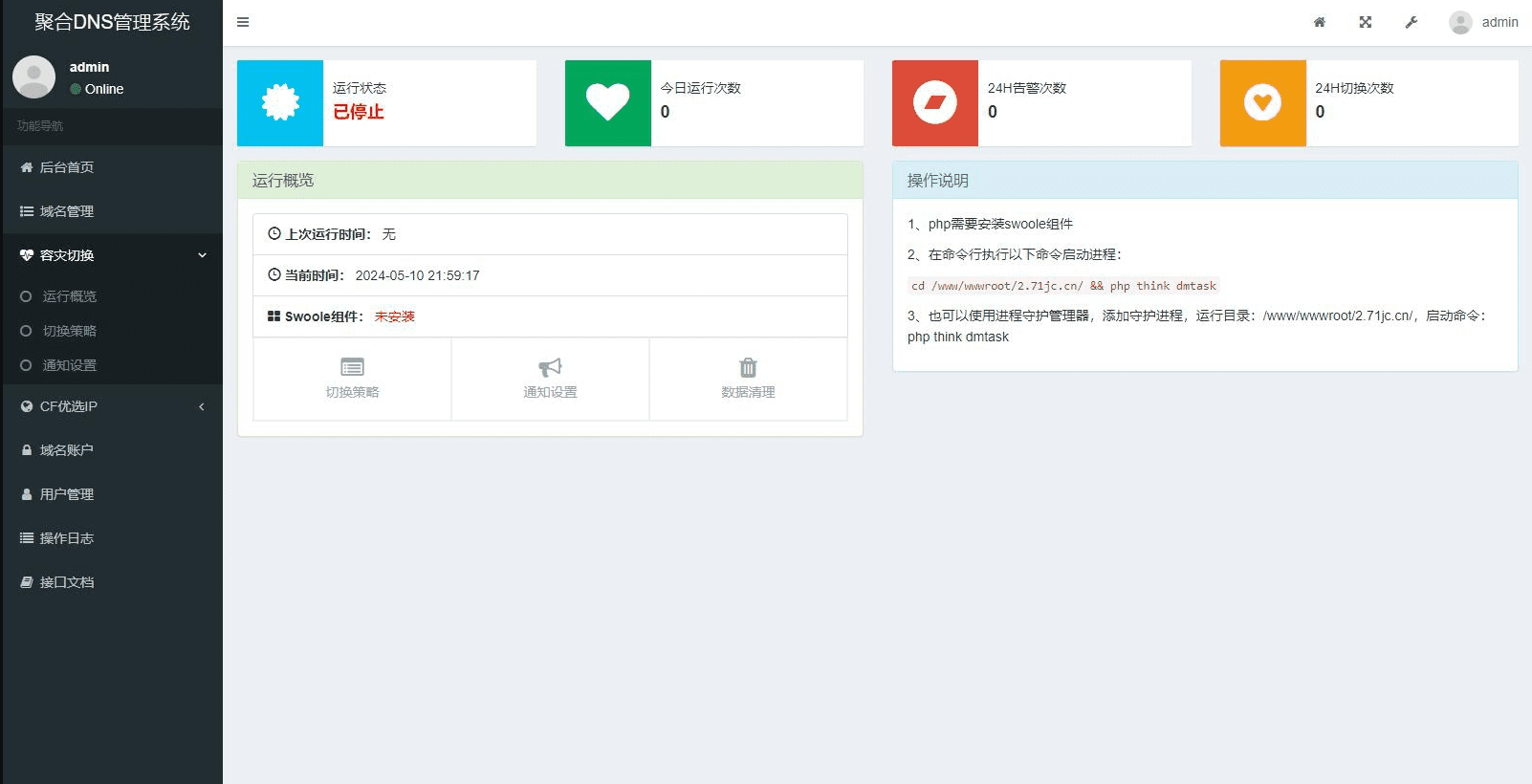Open the admin user dropdown at top right
Image resolution: width=1532 pixels, height=784 pixels.
(x=1483, y=22)
